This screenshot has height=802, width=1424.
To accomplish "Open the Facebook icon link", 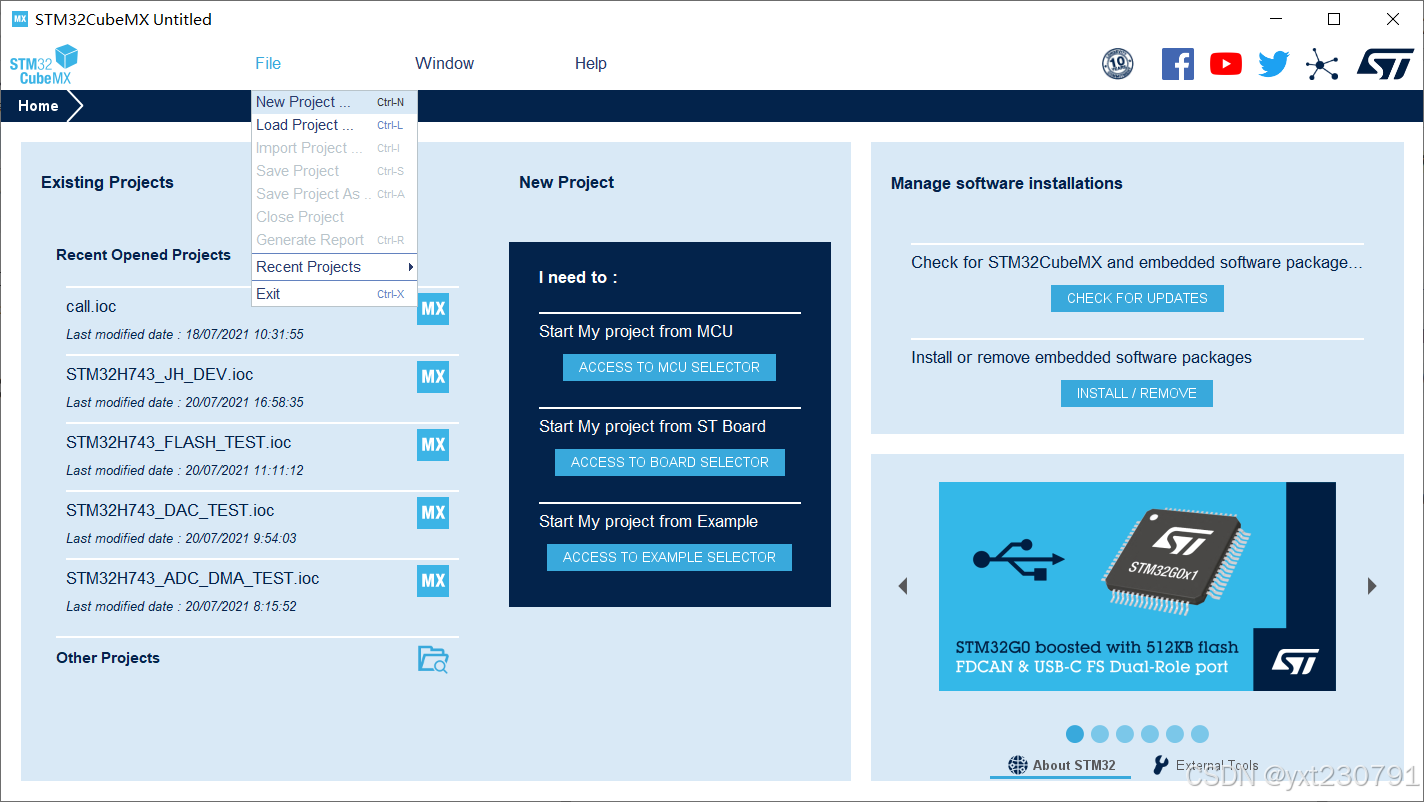I will tap(1177, 64).
